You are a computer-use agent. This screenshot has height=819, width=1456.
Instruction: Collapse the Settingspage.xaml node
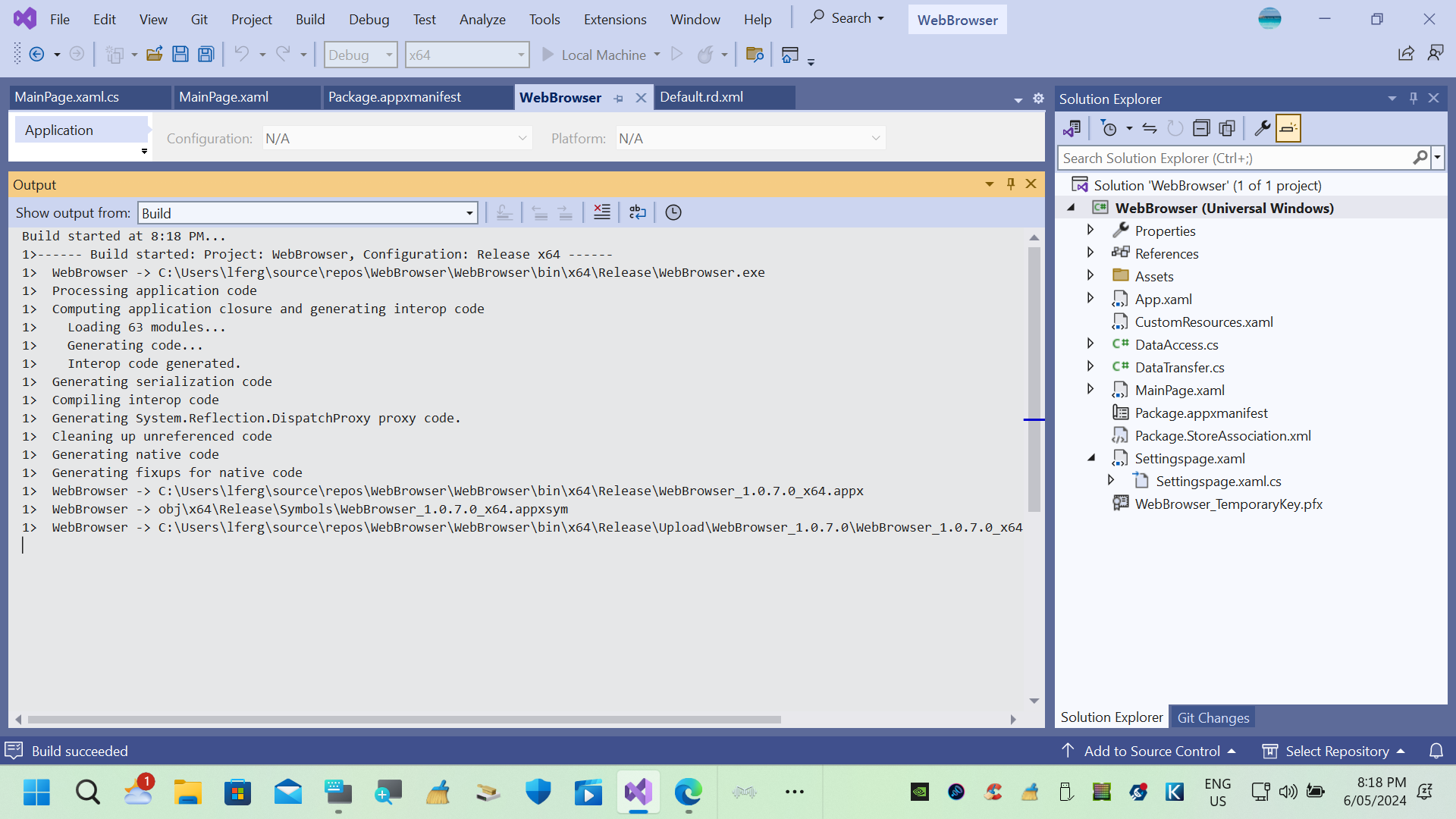click(x=1090, y=457)
